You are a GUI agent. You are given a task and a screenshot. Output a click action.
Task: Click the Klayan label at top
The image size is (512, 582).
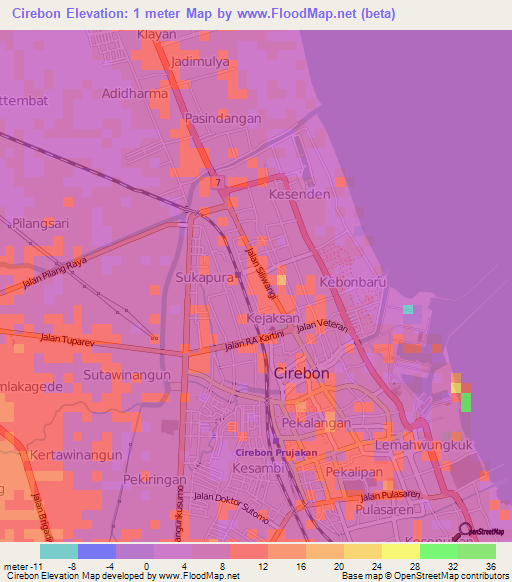(157, 35)
